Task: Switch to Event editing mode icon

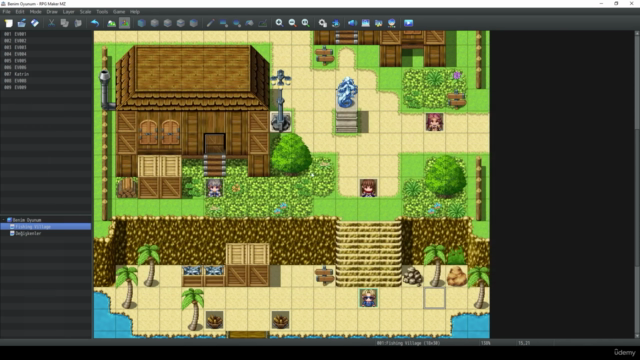Action: tap(124, 23)
